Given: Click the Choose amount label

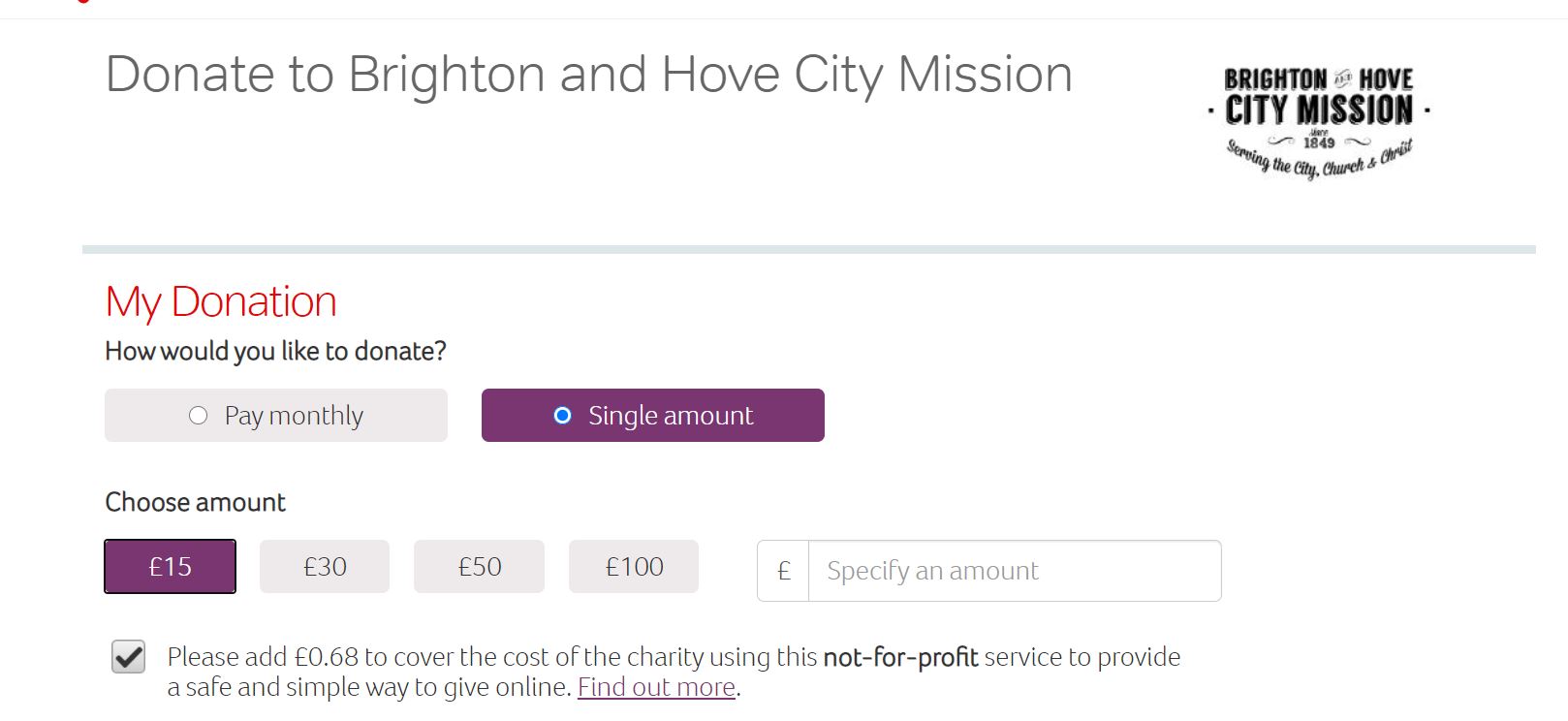Looking at the screenshot, I should [x=195, y=502].
